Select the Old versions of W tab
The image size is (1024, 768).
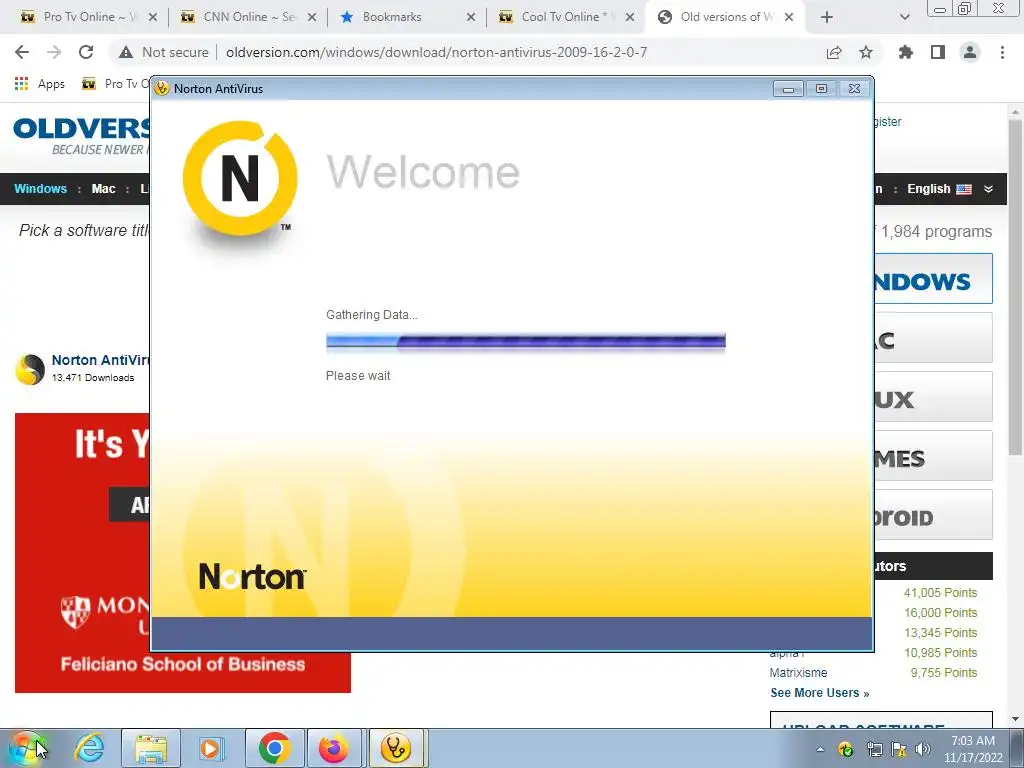[726, 17]
